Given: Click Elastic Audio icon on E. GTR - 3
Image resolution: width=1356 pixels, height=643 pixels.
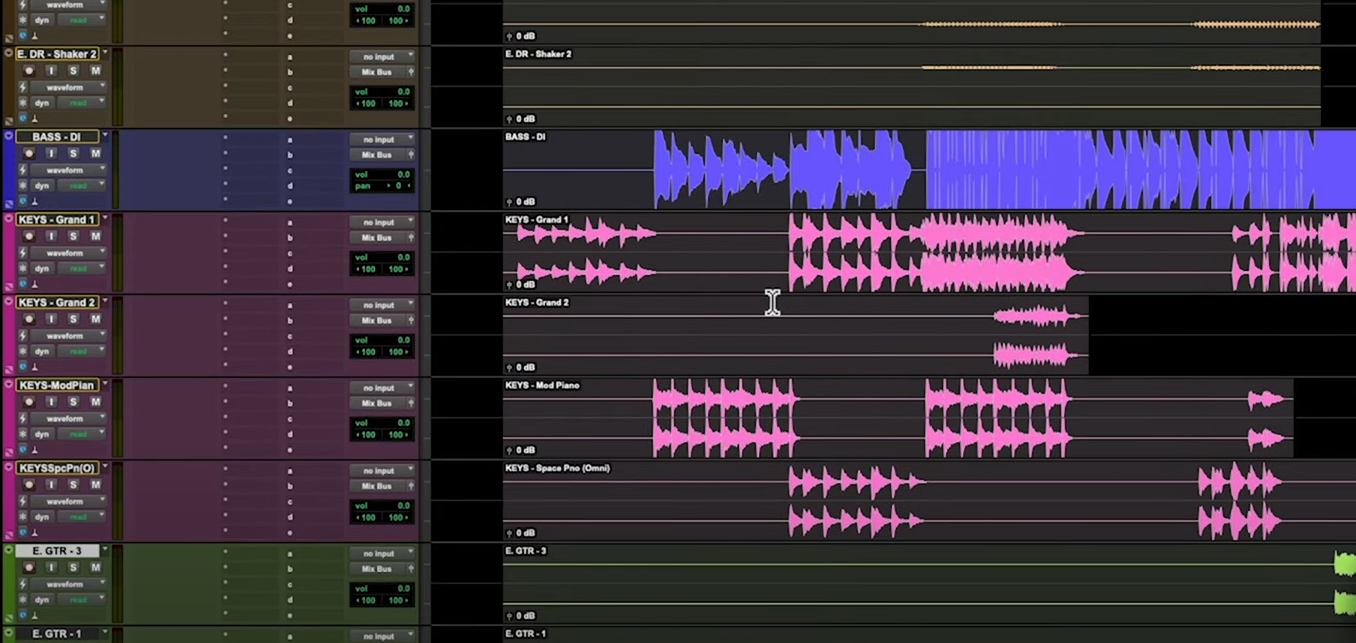Looking at the screenshot, I should pos(23,584).
